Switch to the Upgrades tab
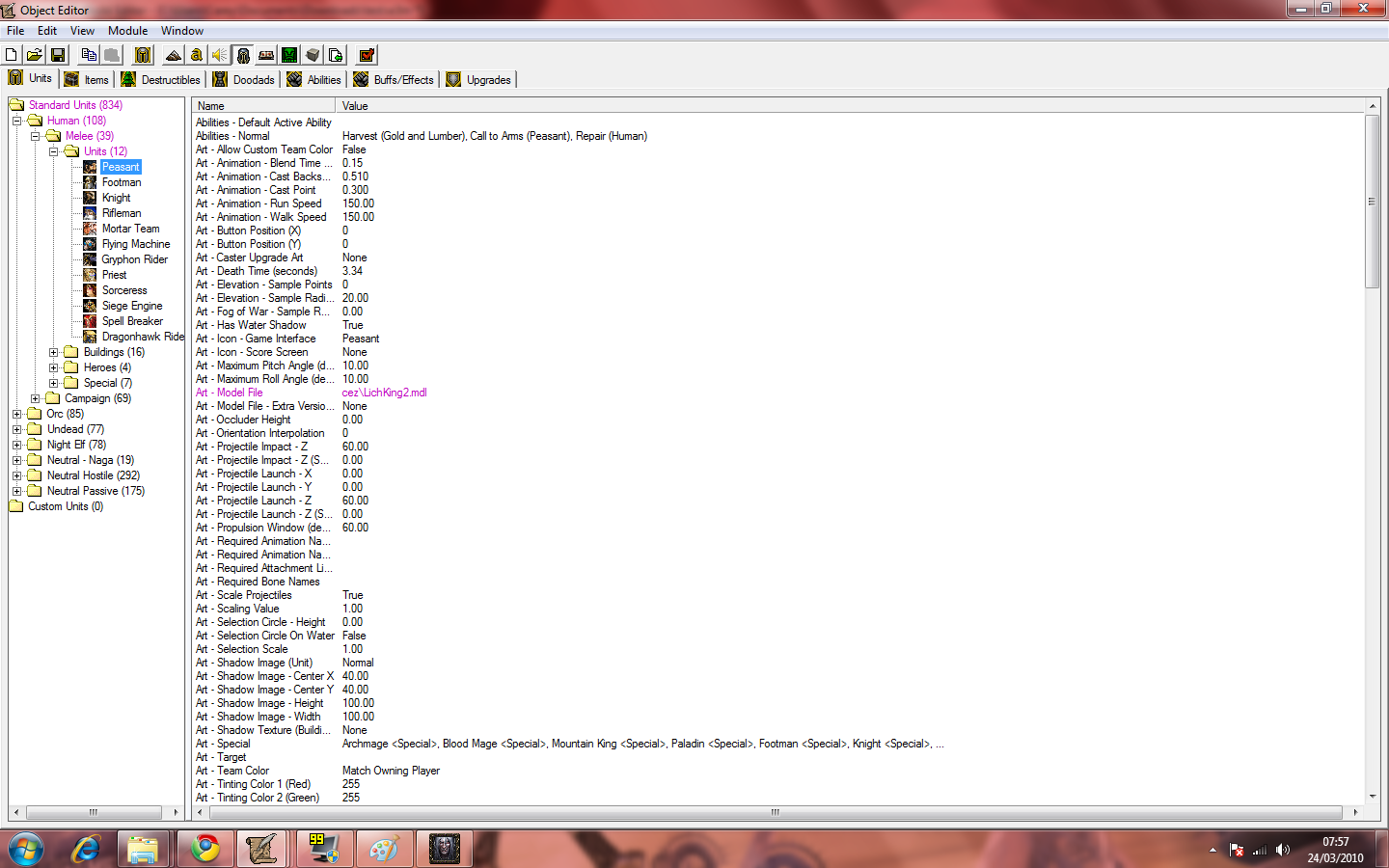This screenshot has width=1389, height=868. coord(479,80)
